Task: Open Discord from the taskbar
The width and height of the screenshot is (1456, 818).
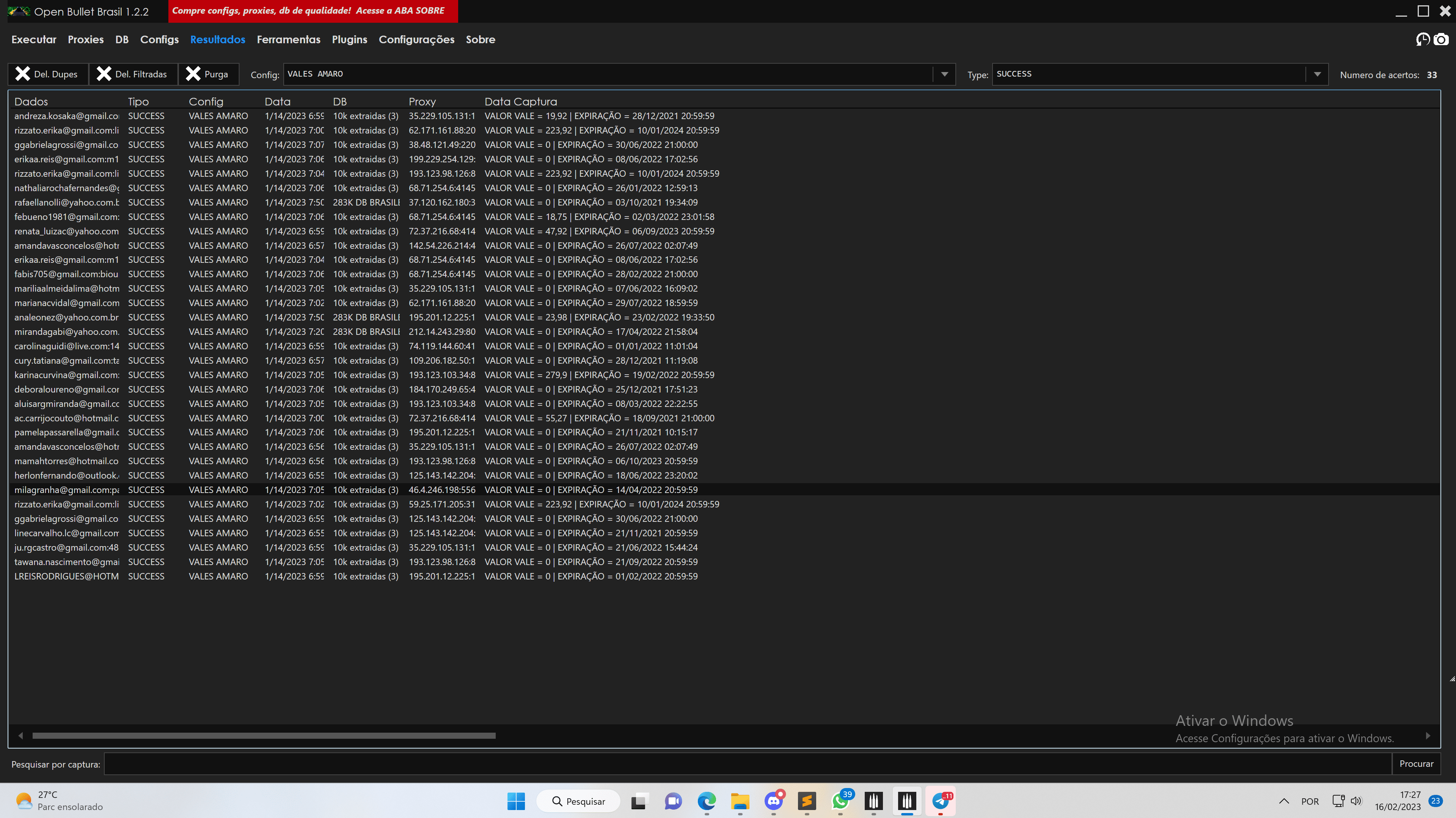Action: [x=774, y=801]
